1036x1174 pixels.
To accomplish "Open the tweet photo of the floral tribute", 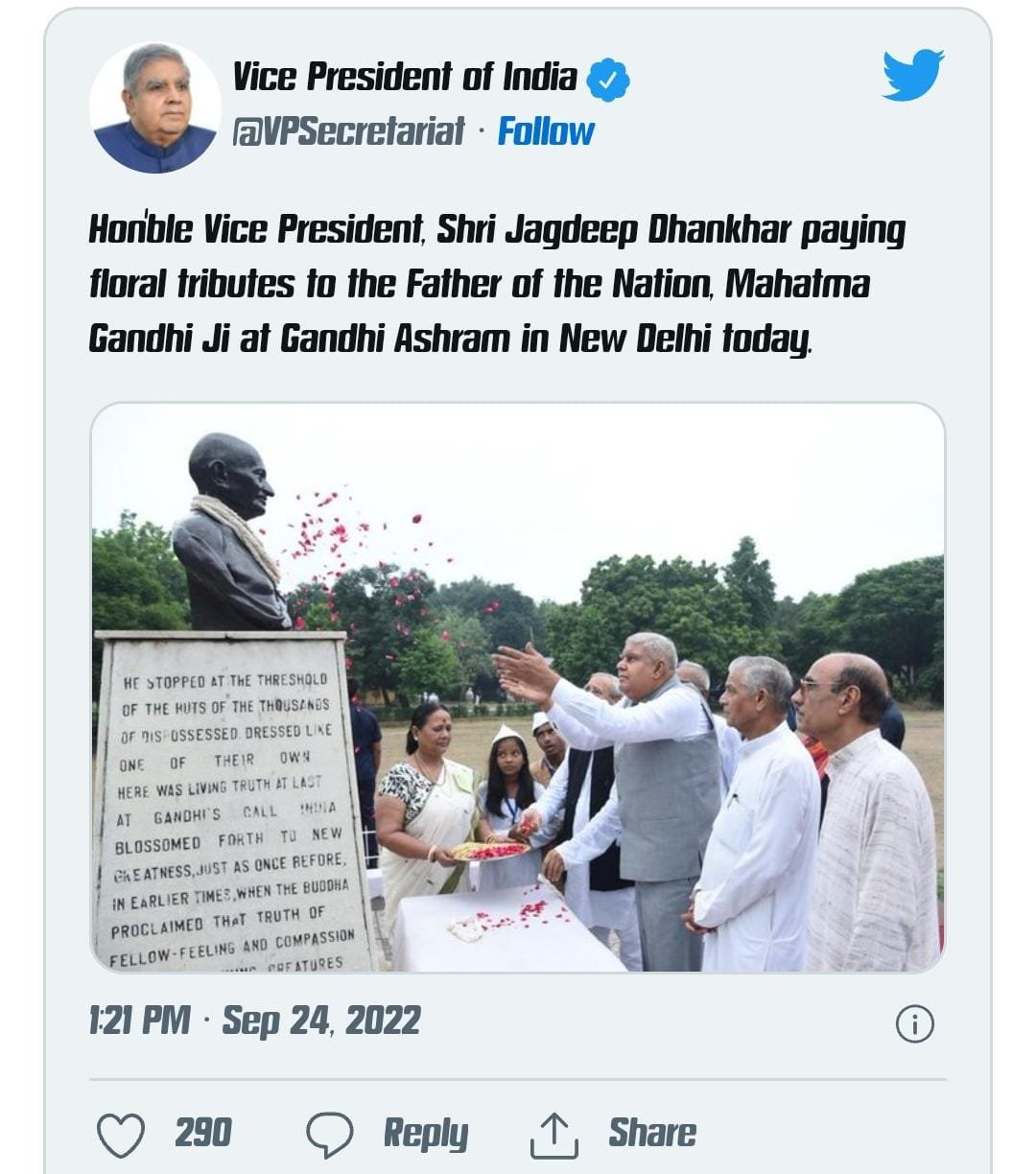I will pos(518,688).
